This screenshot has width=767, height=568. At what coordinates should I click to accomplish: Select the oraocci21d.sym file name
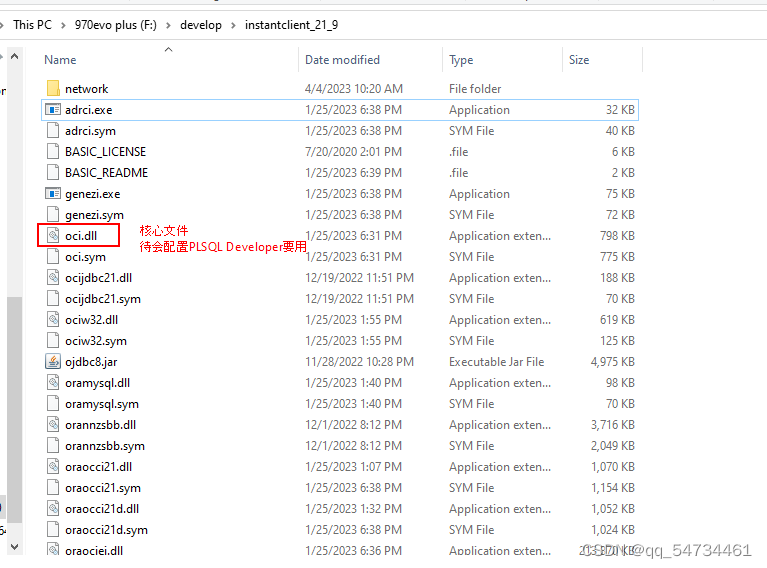pyautogui.click(x=106, y=530)
